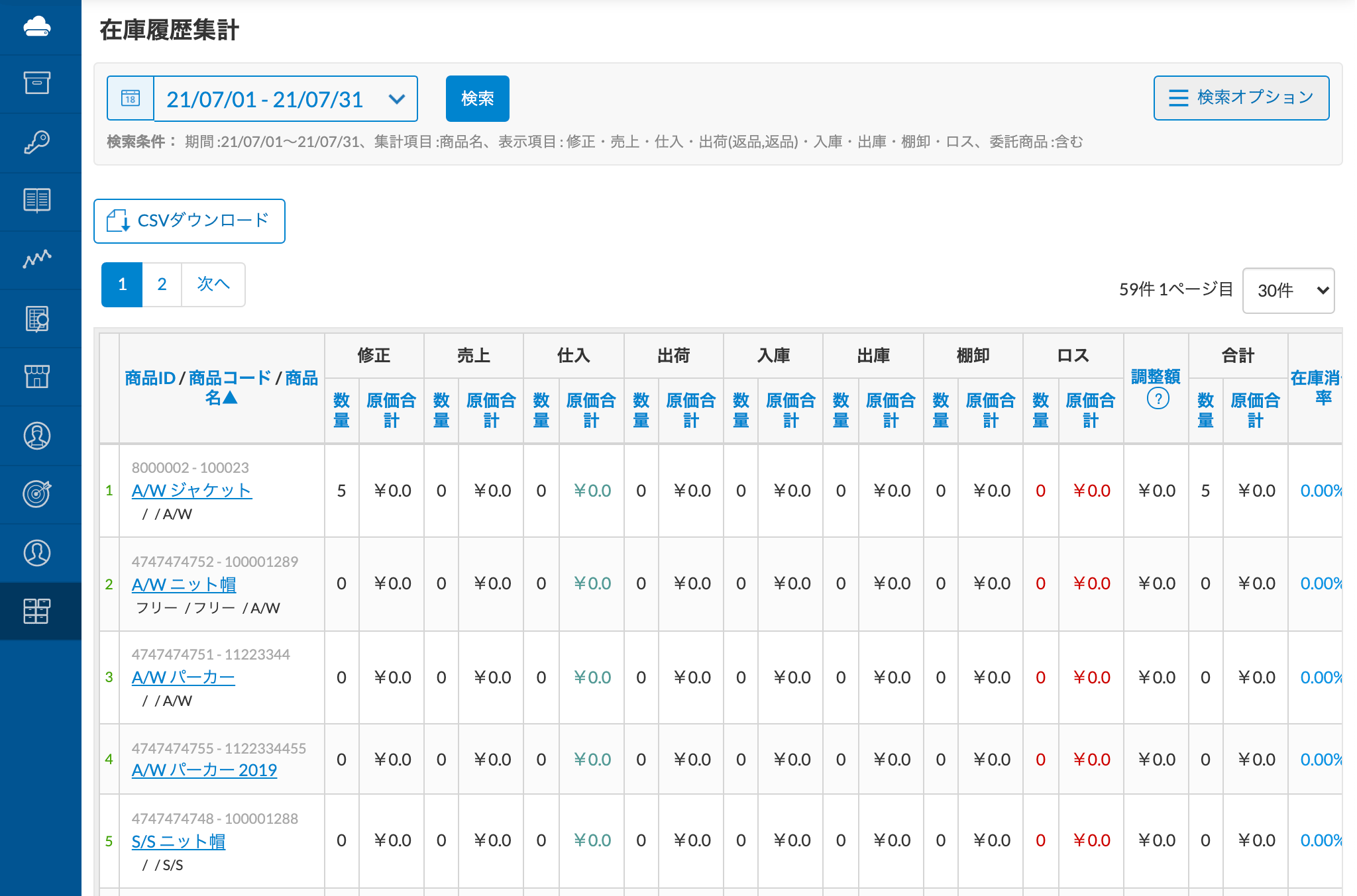Open the line graph analytics sidebar icon
This screenshot has width=1357, height=896.
tap(37, 258)
